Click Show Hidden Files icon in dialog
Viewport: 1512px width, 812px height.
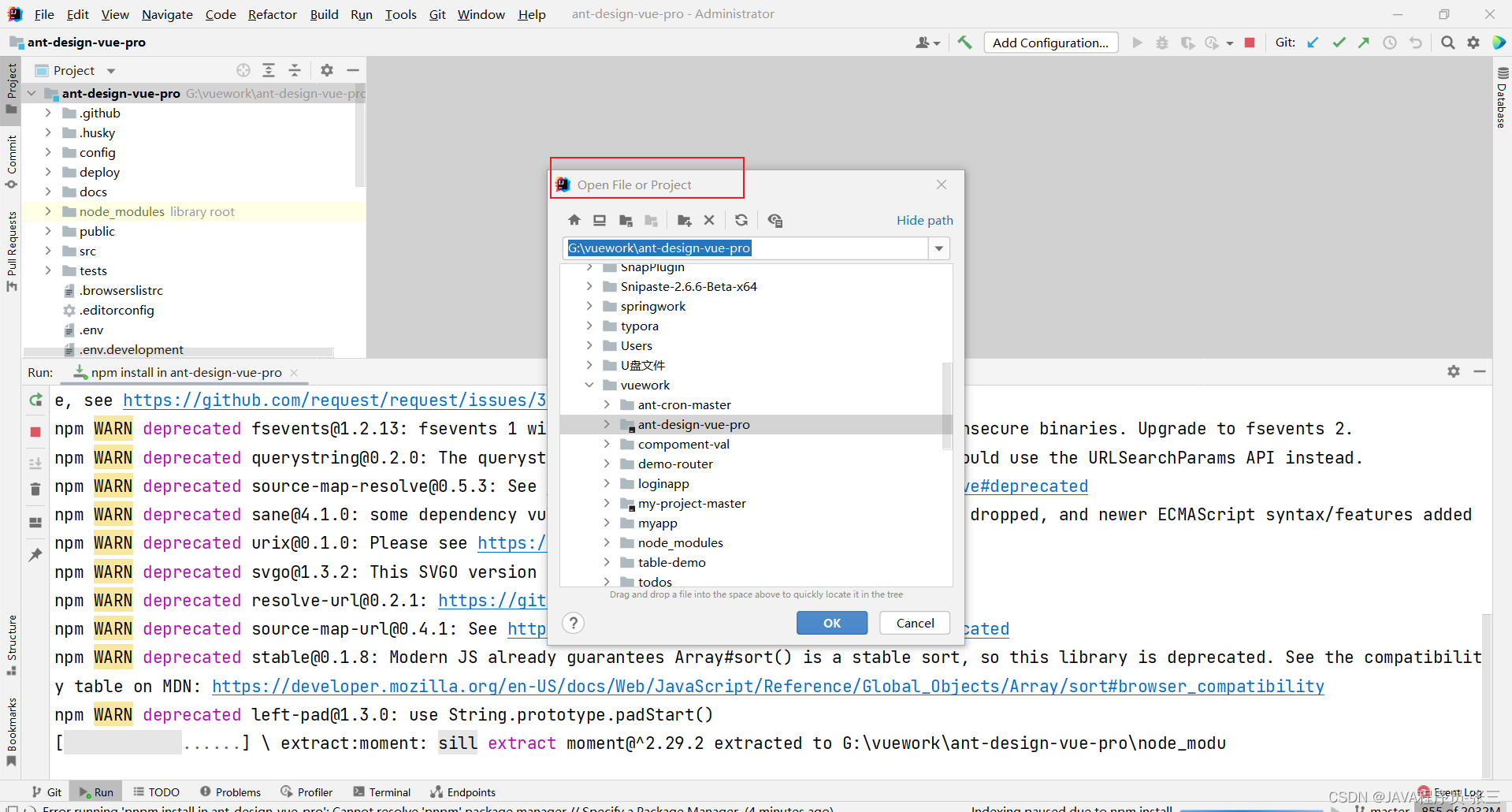click(775, 221)
